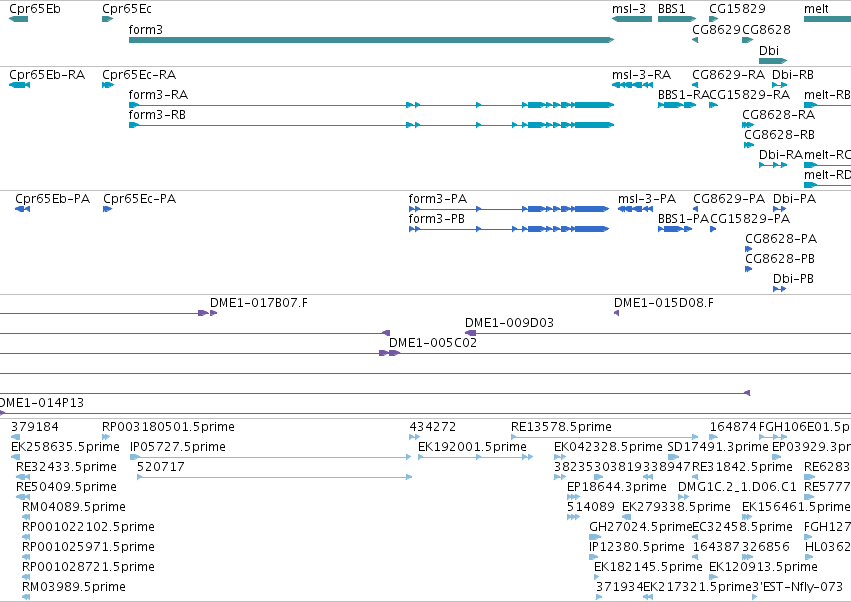851x602 pixels.
Task: Select the melt gene label
Action: 816,9
